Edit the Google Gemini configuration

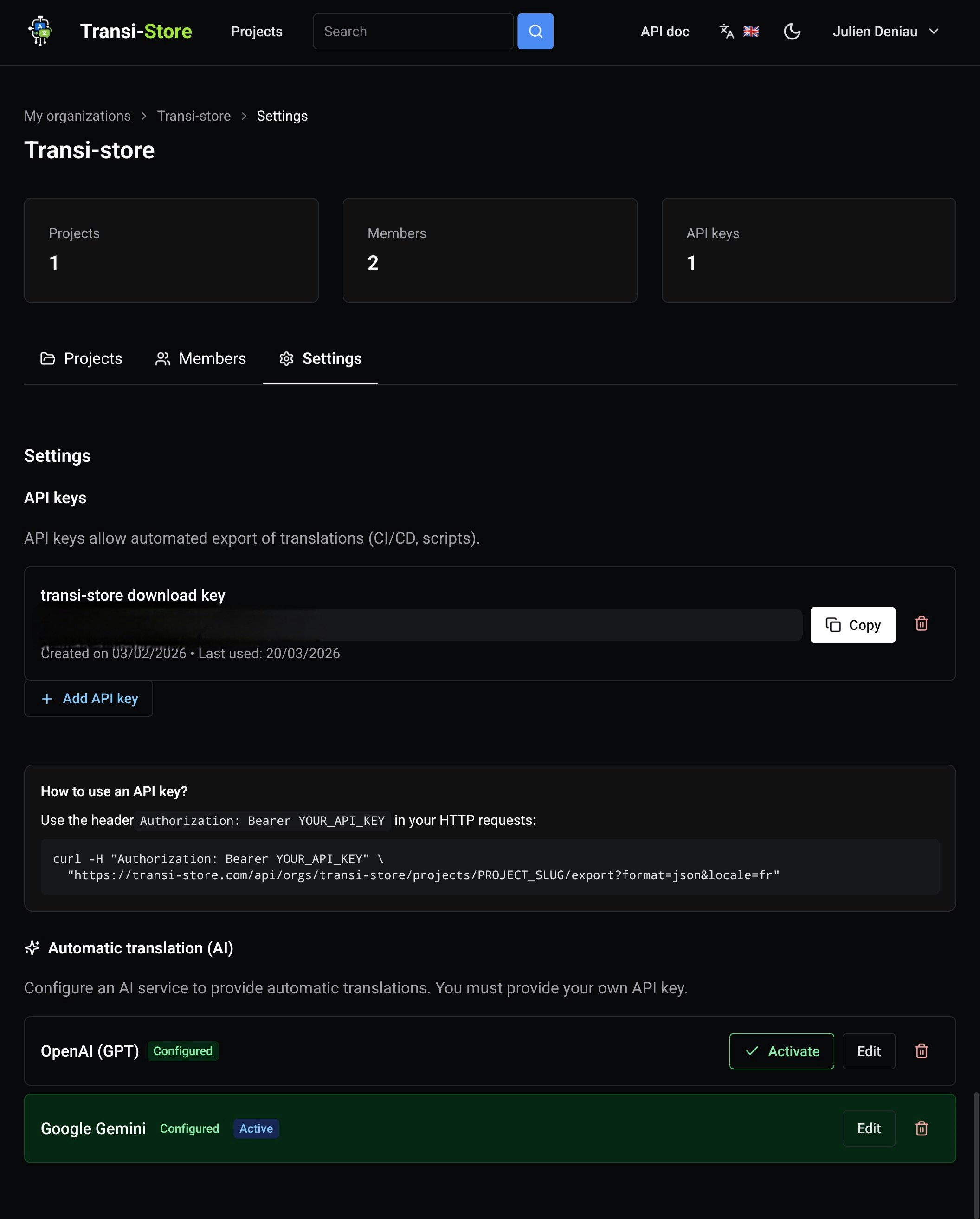pyautogui.click(x=868, y=1128)
